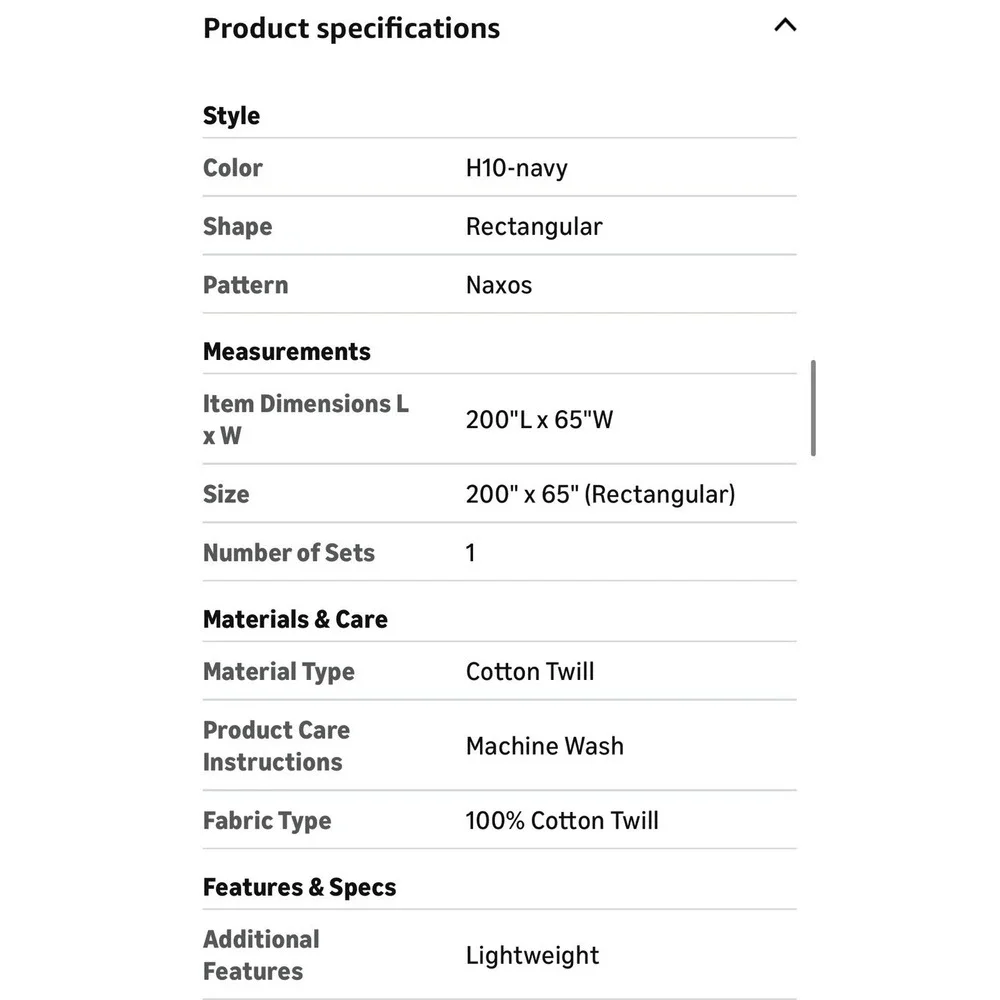Select the Cotton Twill material value
The width and height of the screenshot is (1000, 1000).
[x=530, y=672]
